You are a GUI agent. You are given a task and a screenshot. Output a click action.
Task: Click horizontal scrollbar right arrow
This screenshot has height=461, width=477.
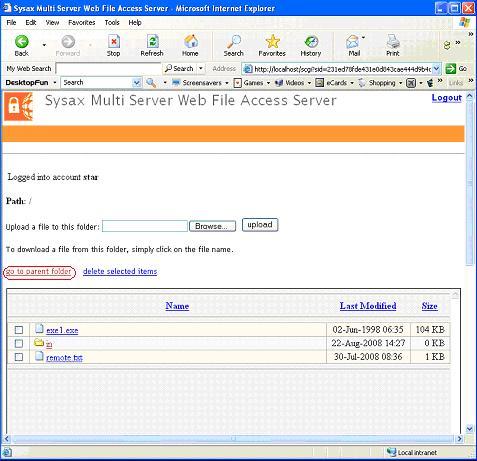tap(460, 439)
